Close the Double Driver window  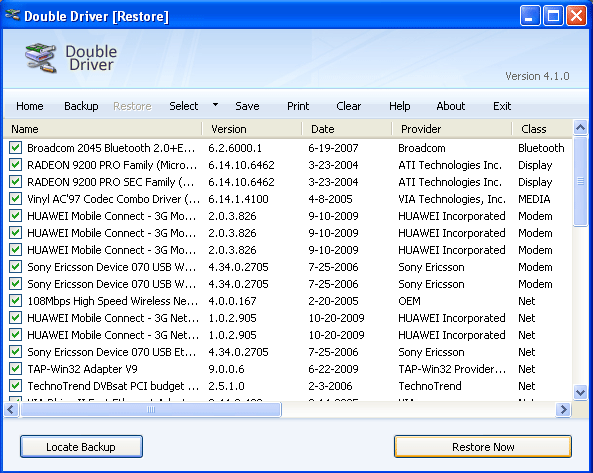(576, 16)
